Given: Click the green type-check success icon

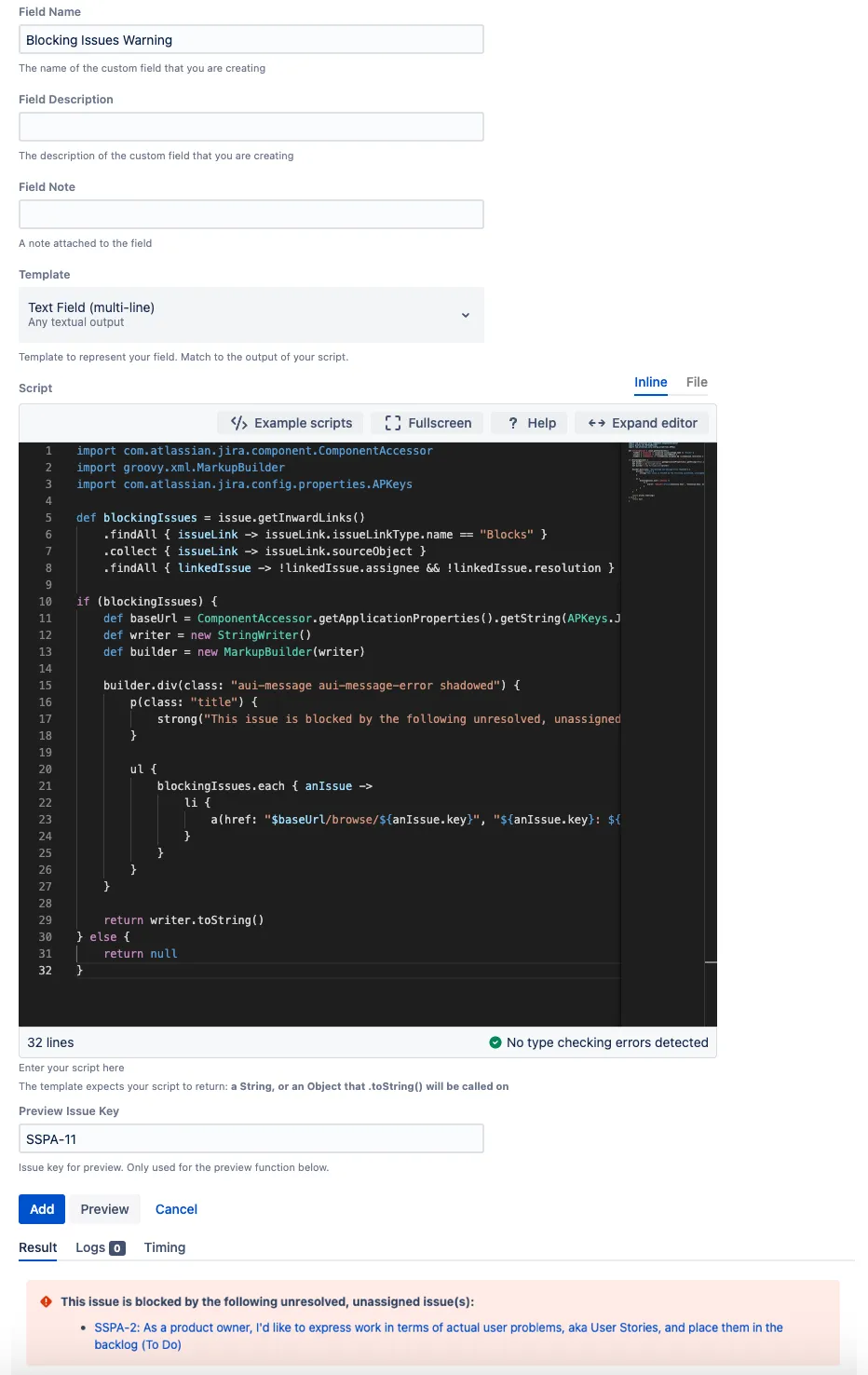Looking at the screenshot, I should coord(495,1042).
